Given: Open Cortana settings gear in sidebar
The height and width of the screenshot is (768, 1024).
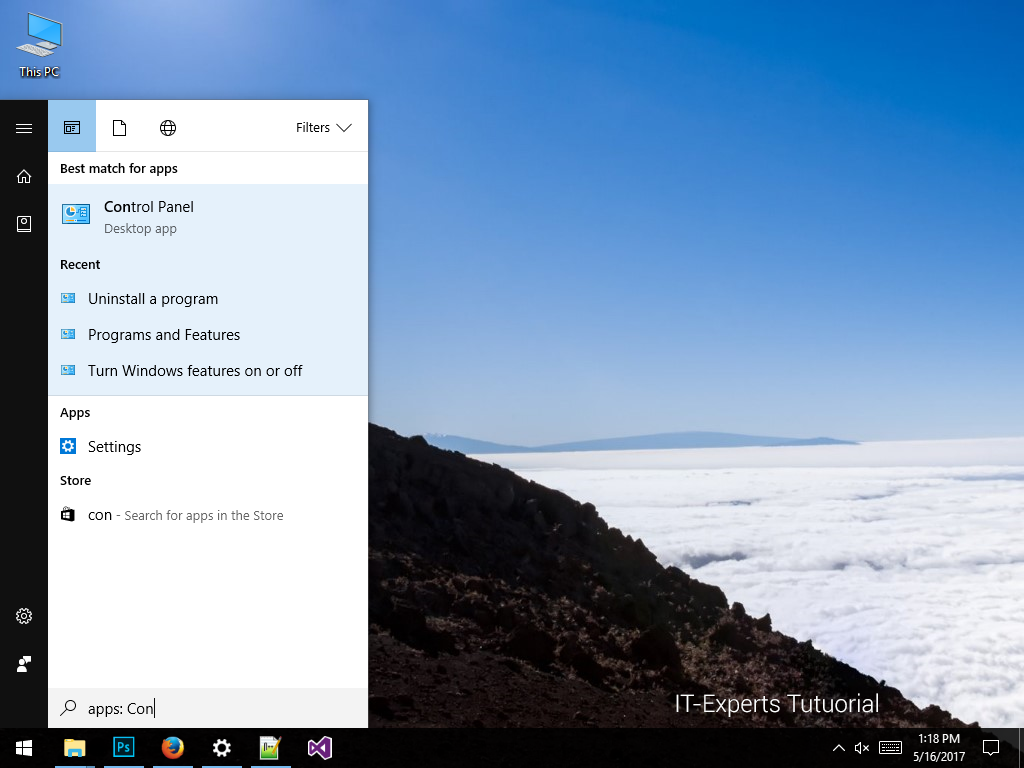Looking at the screenshot, I should pyautogui.click(x=24, y=616).
